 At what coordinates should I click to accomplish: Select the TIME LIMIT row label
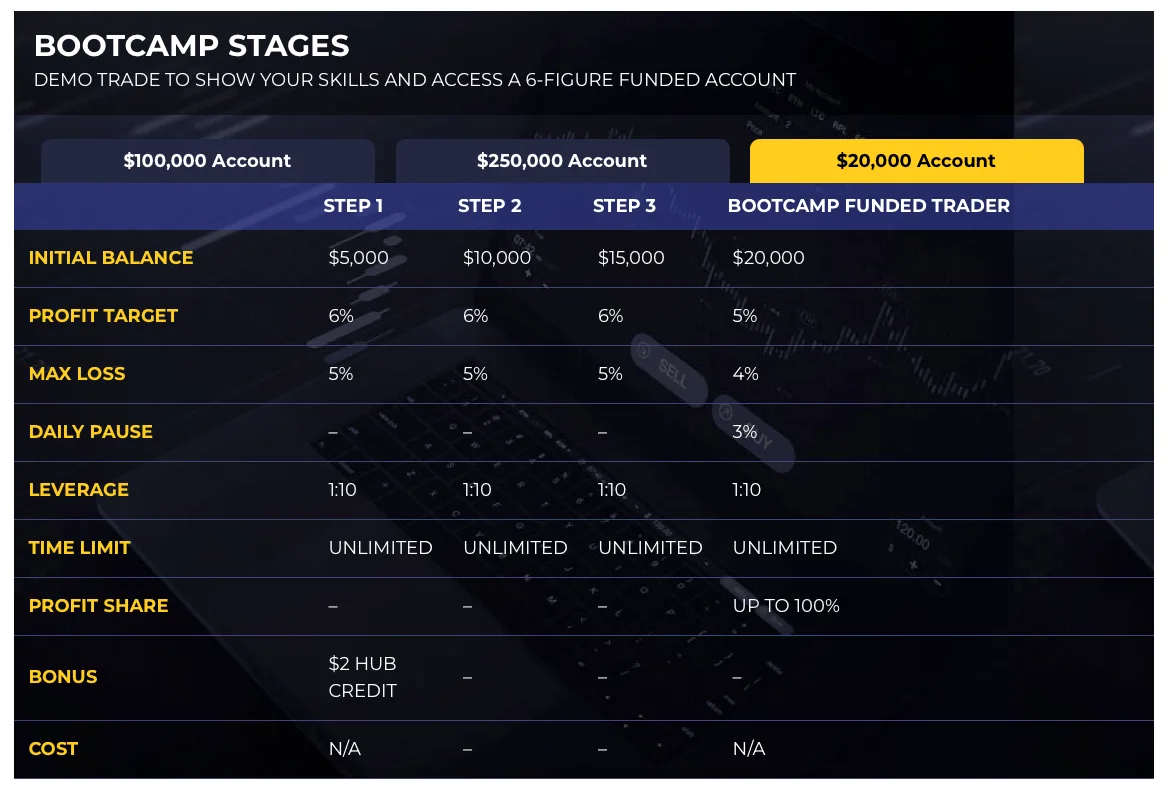80,548
